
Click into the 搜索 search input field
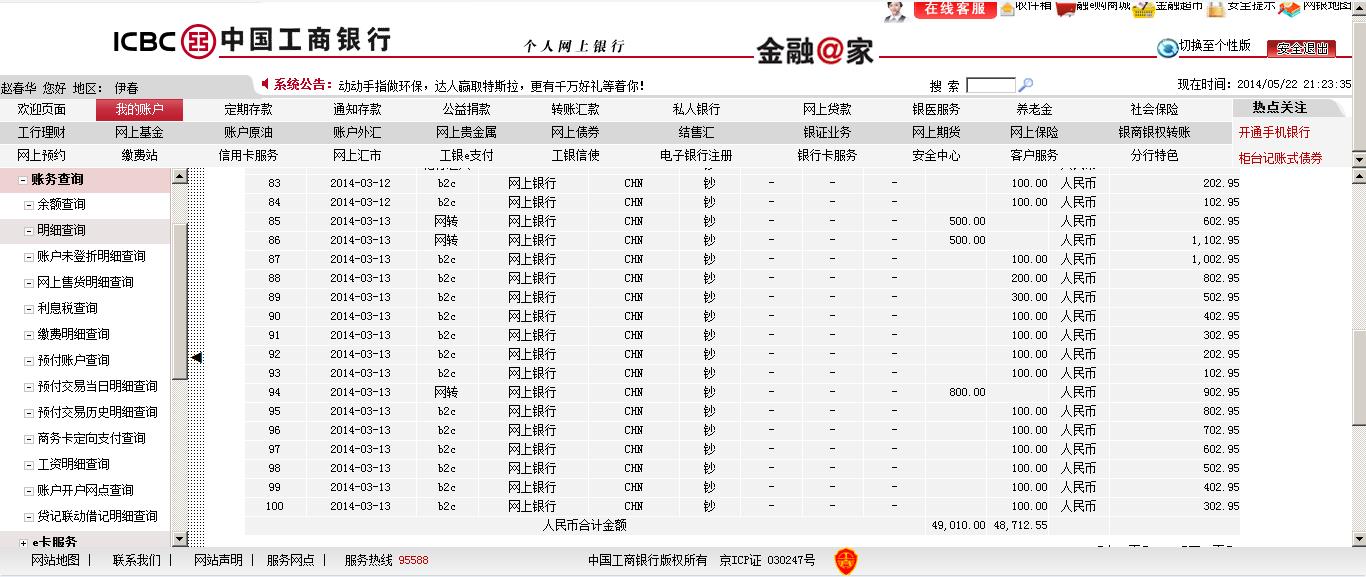(990, 86)
